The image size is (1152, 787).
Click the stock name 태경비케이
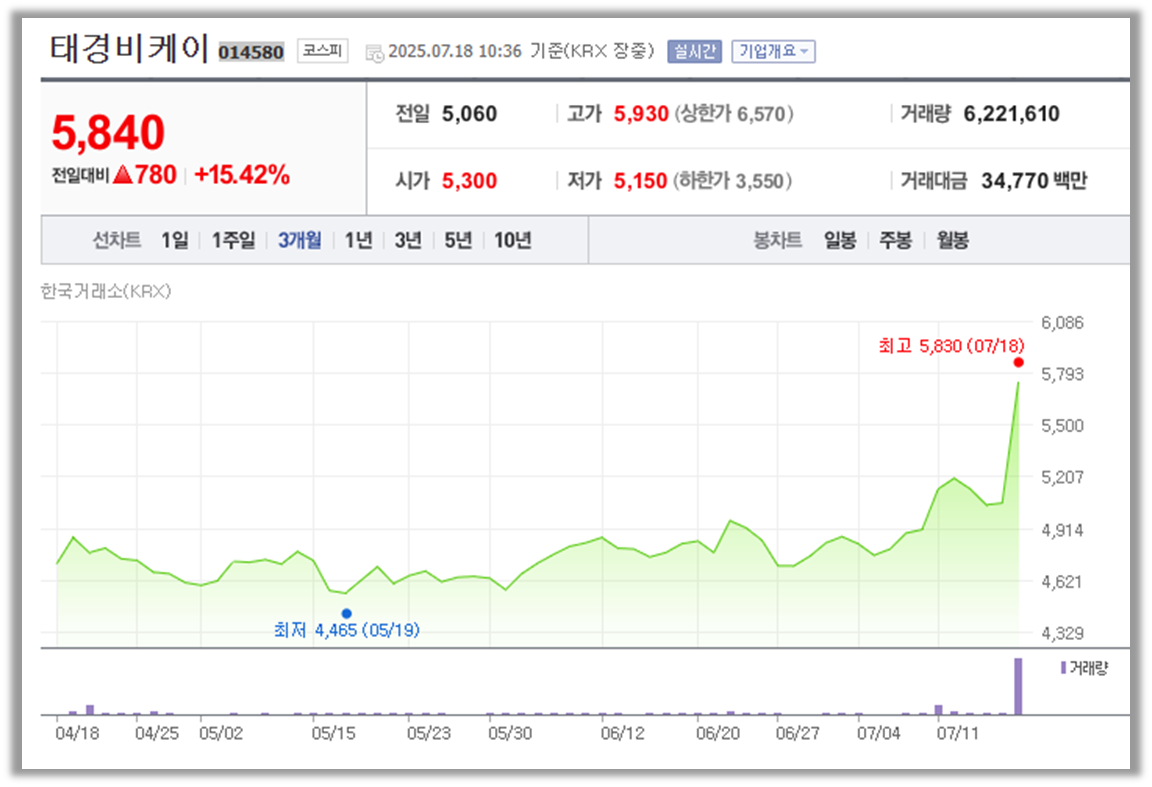pyautogui.click(x=129, y=49)
